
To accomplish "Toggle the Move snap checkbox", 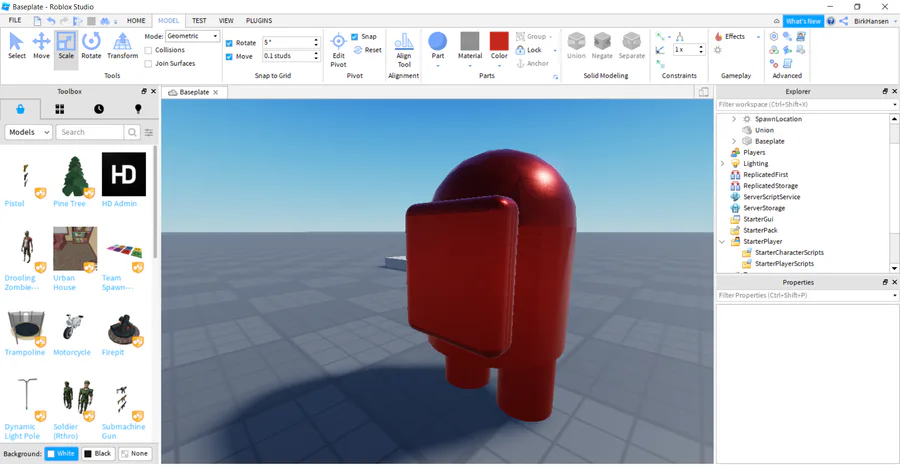I will pyautogui.click(x=229, y=57).
